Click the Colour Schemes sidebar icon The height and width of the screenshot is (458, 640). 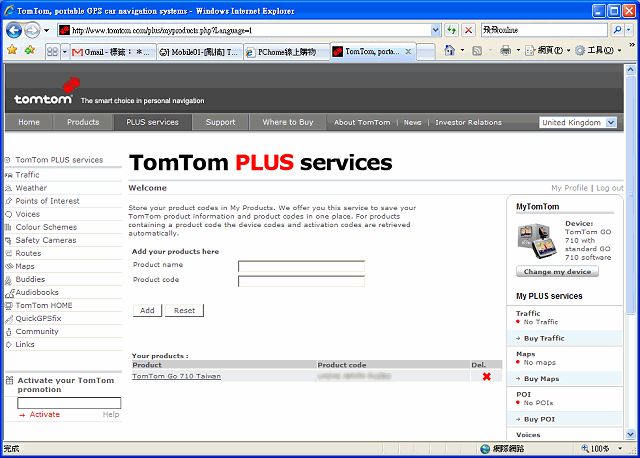pos(9,227)
